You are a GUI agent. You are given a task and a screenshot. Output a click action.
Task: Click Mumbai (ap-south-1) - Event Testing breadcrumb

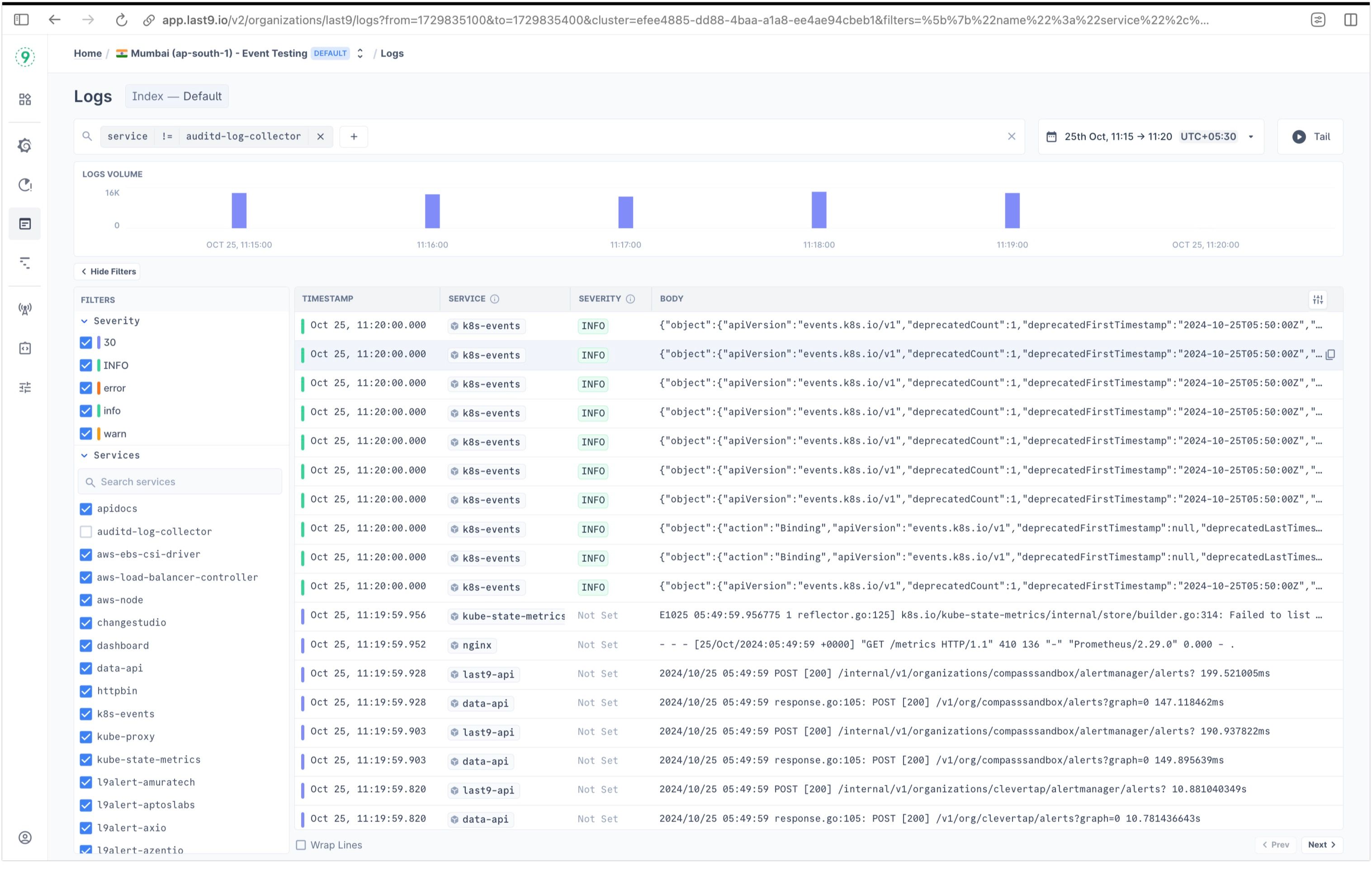(219, 53)
